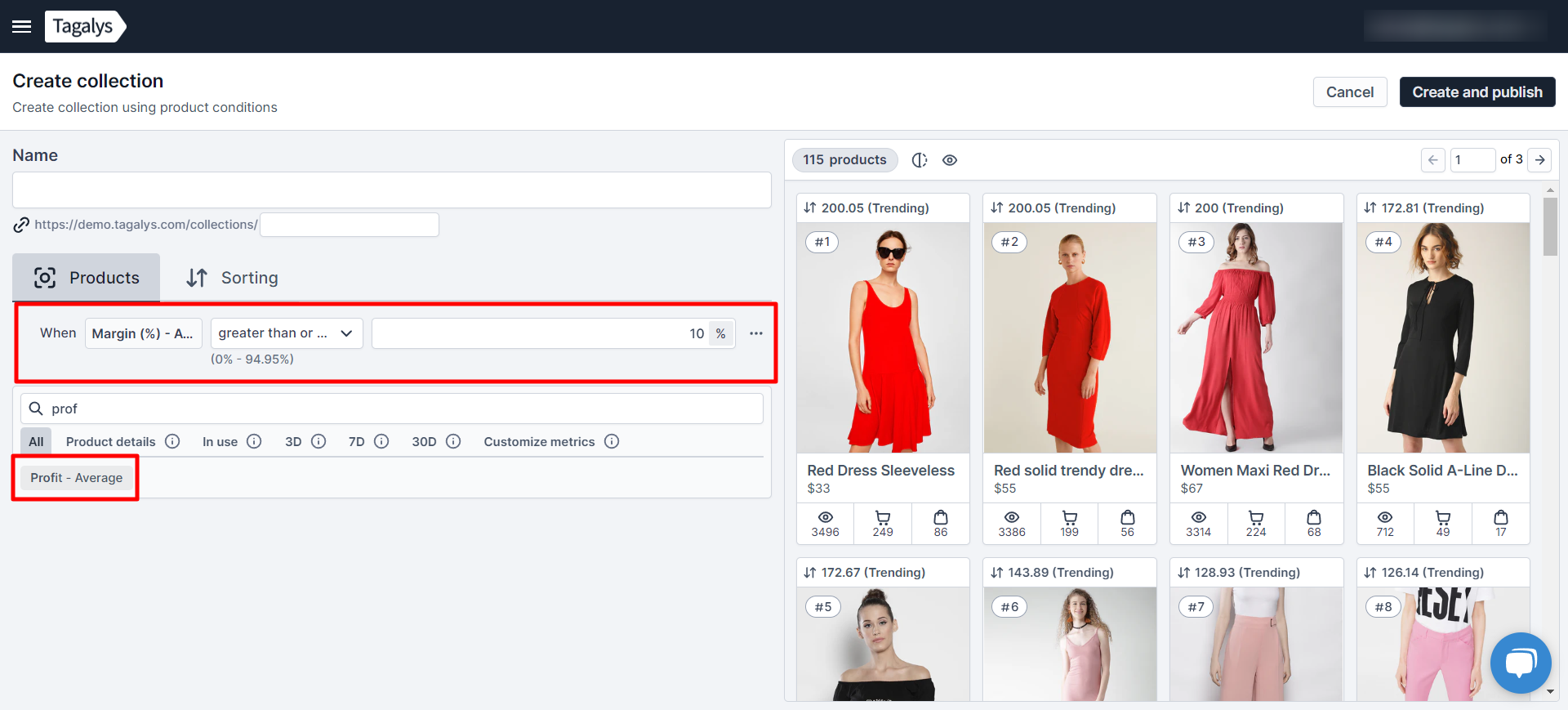This screenshot has height=710, width=1568.
Task: Click the Cancel button
Action: pos(1350,92)
